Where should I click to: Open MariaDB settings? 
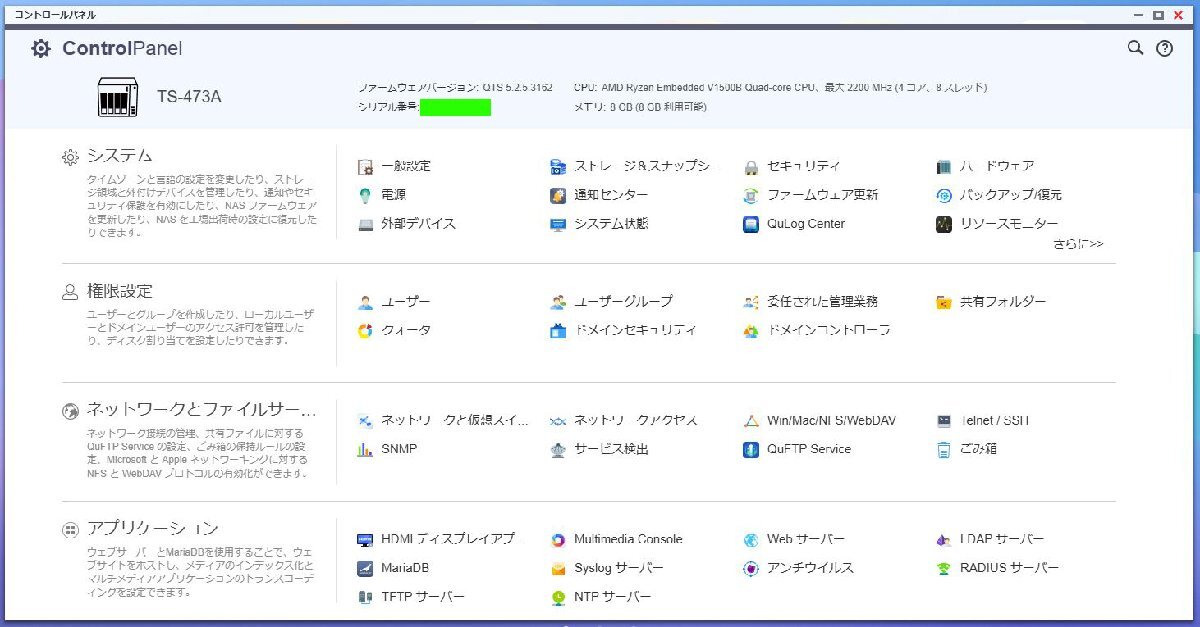tap(393, 568)
